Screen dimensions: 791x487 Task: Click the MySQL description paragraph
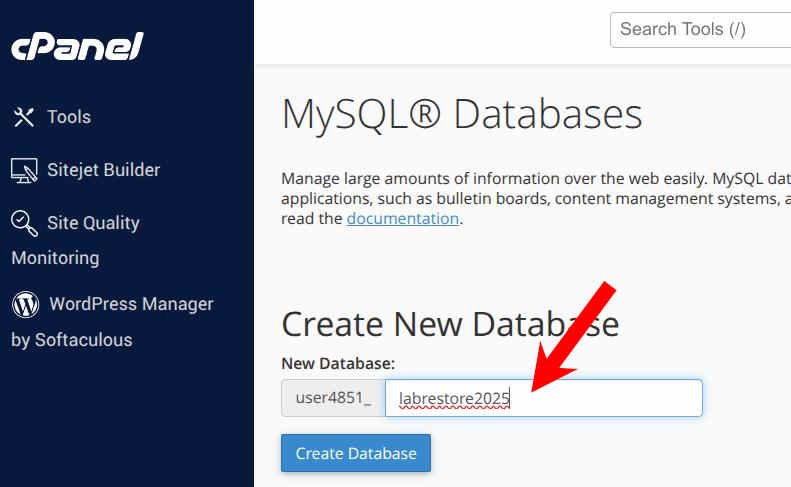[x=536, y=198]
